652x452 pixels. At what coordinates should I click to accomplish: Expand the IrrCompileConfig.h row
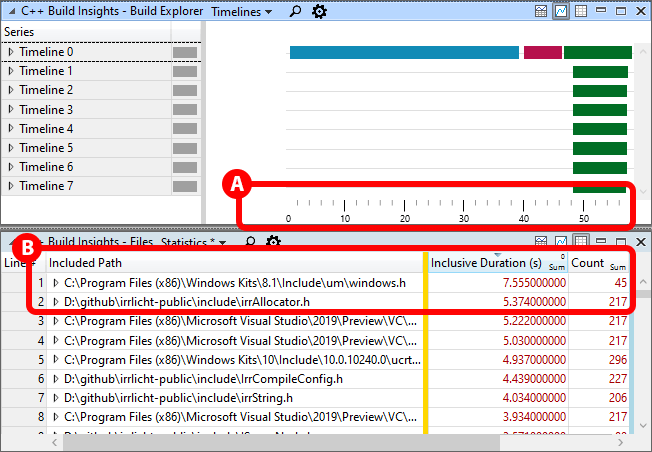point(56,379)
